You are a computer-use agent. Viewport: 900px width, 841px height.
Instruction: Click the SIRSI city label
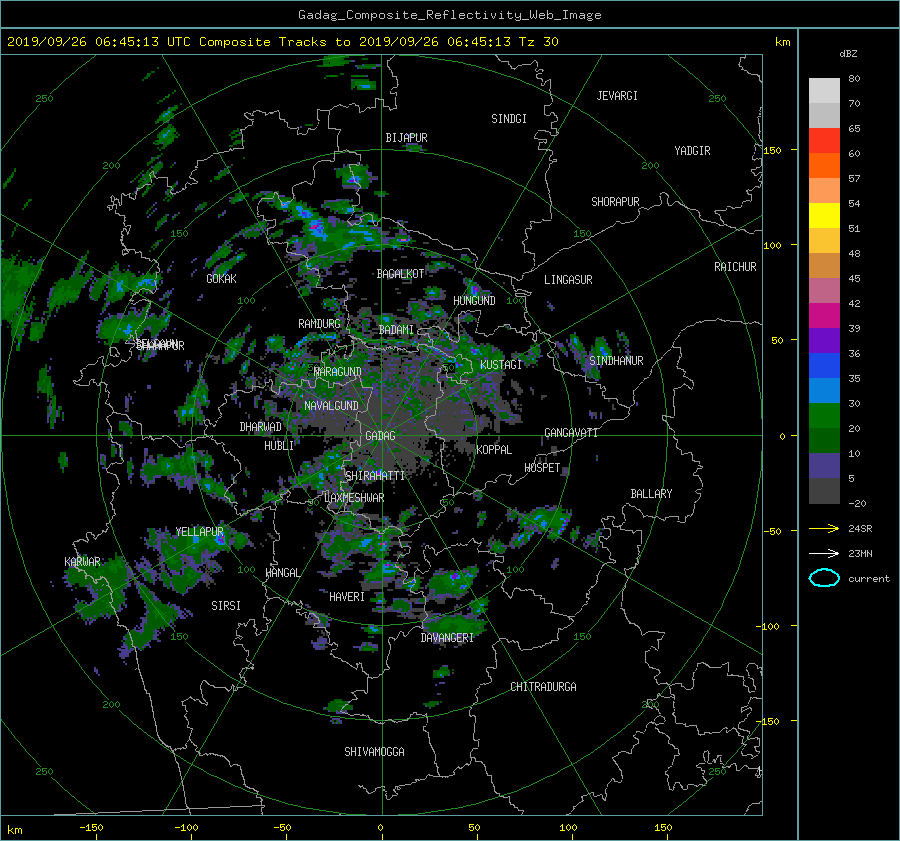pyautogui.click(x=226, y=606)
